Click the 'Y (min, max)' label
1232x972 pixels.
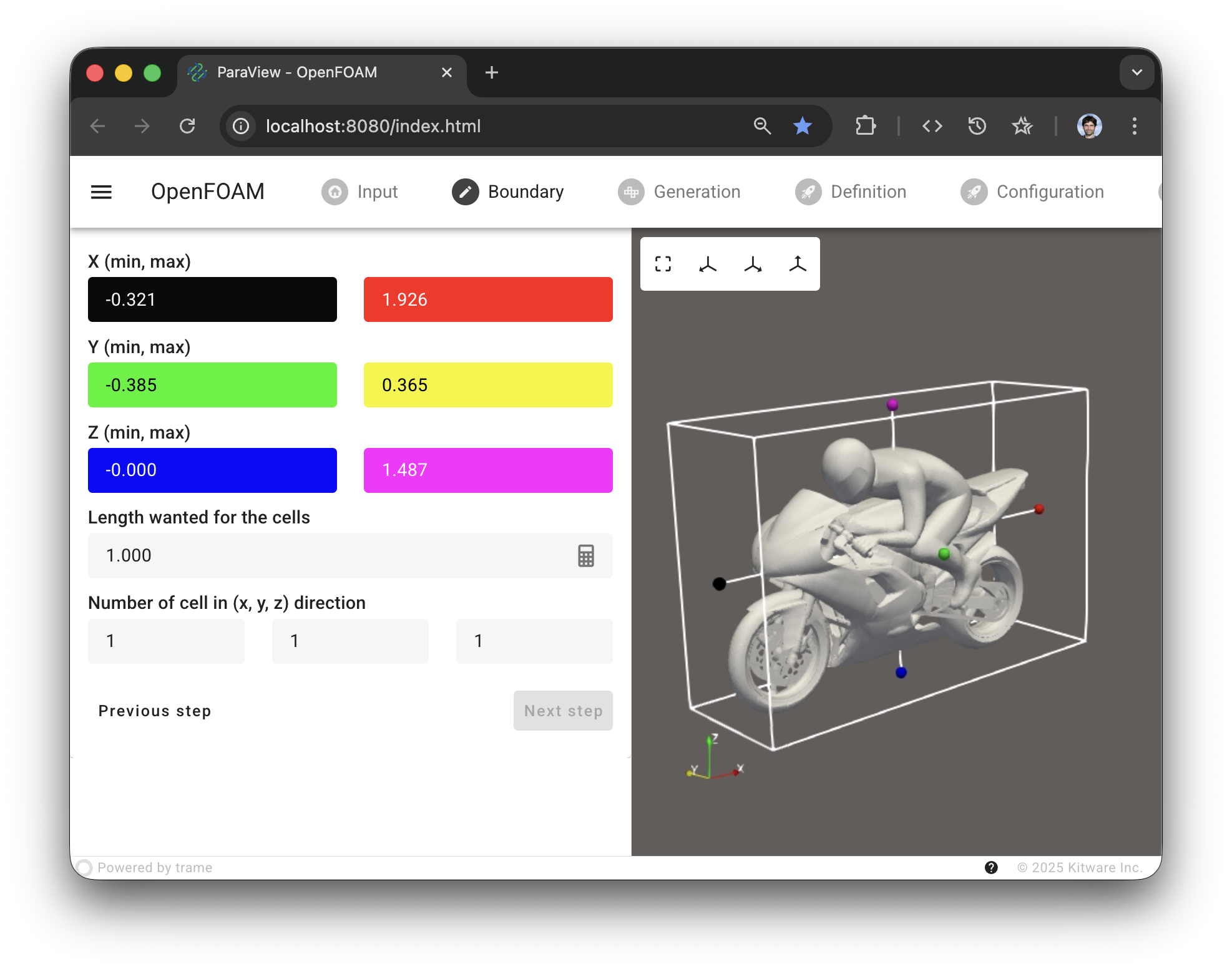(x=139, y=347)
